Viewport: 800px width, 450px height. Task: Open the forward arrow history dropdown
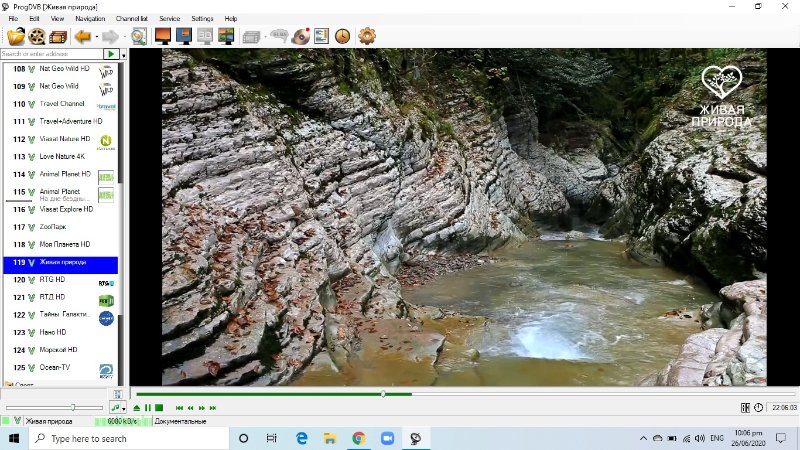(x=124, y=37)
